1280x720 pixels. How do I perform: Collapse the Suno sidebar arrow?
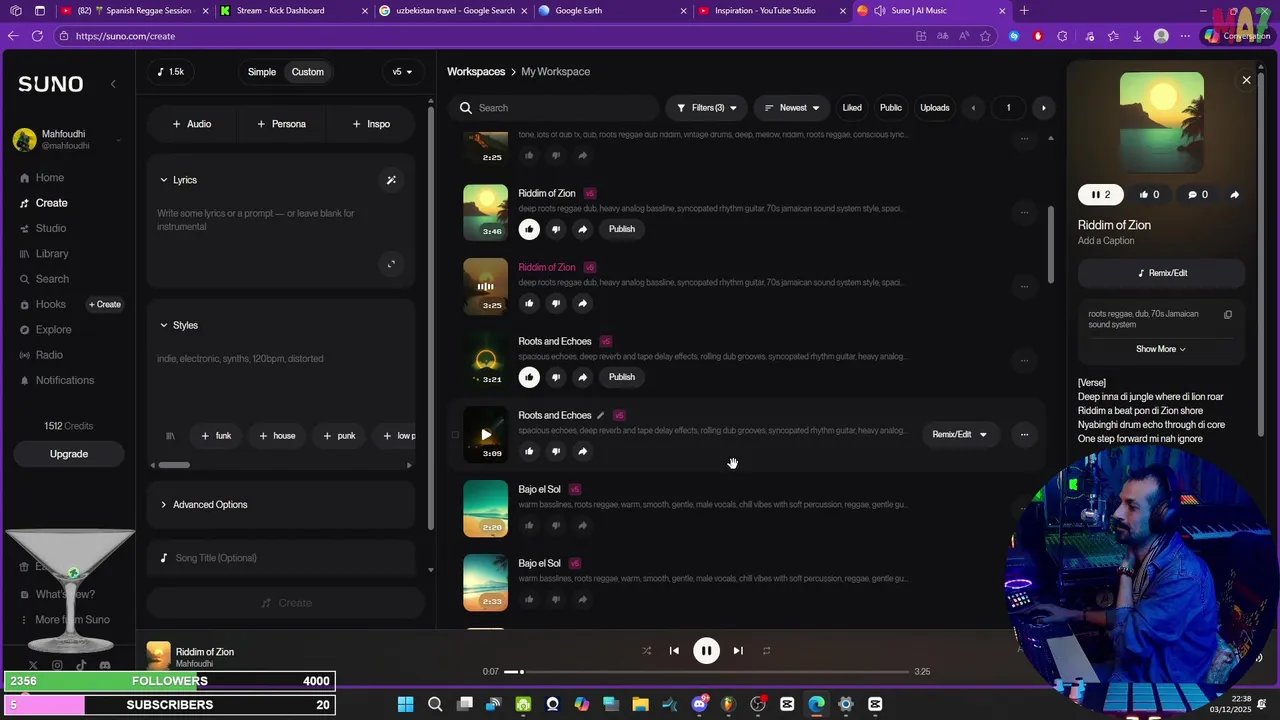click(x=113, y=84)
